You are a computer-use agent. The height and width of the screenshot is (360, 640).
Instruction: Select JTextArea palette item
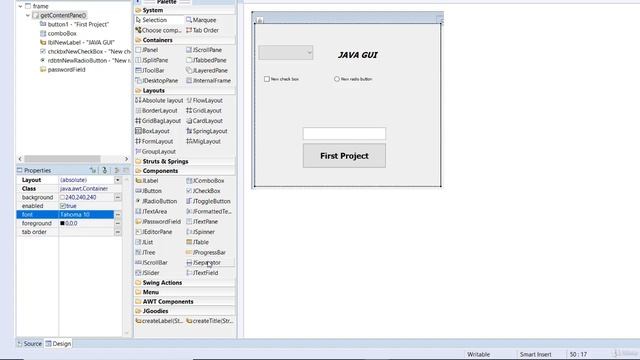point(151,211)
